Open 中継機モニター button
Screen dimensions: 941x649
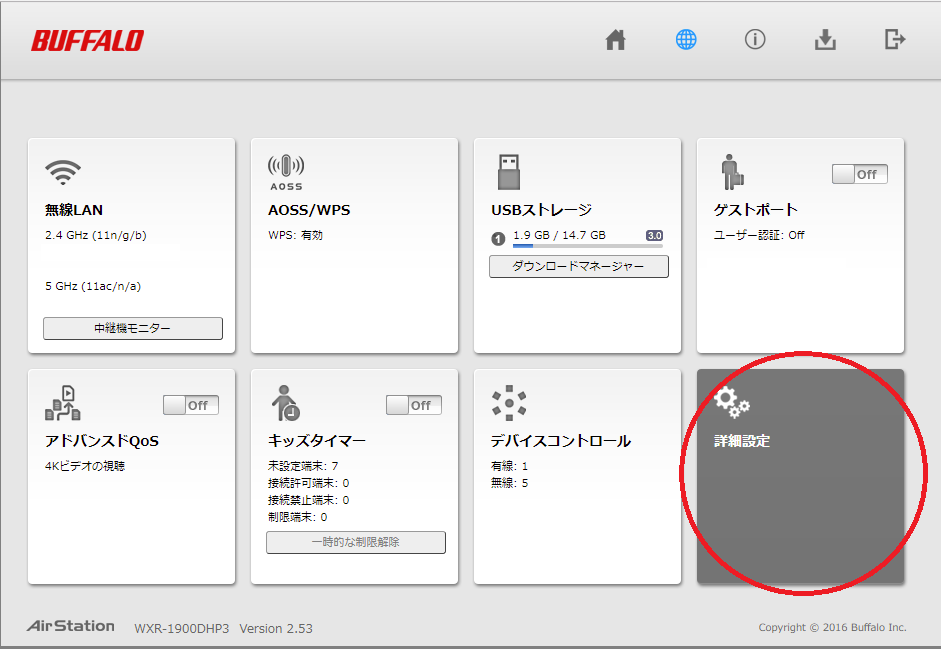[x=133, y=328]
